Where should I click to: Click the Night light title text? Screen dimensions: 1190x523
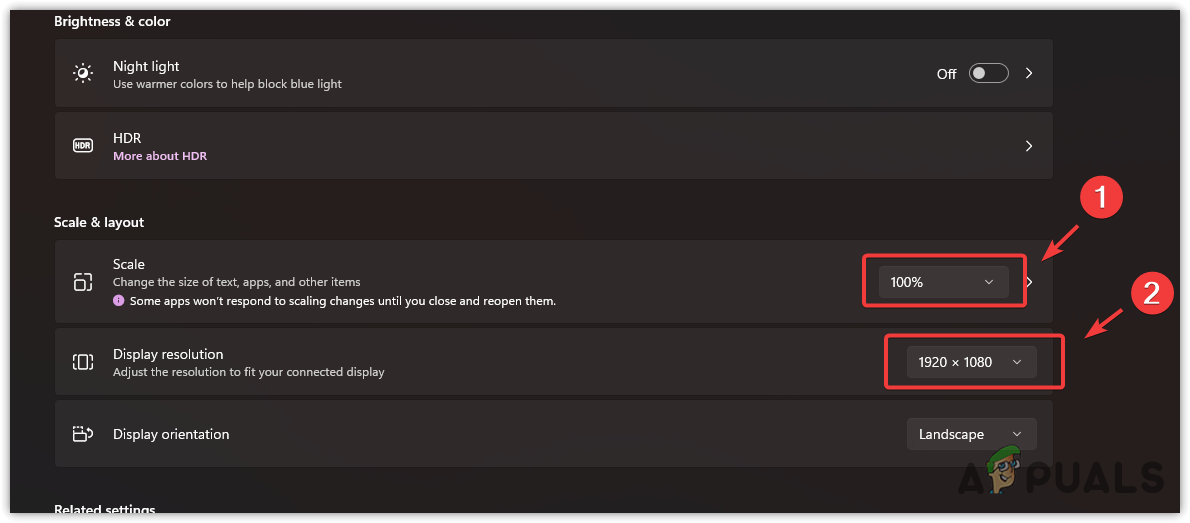[146, 66]
